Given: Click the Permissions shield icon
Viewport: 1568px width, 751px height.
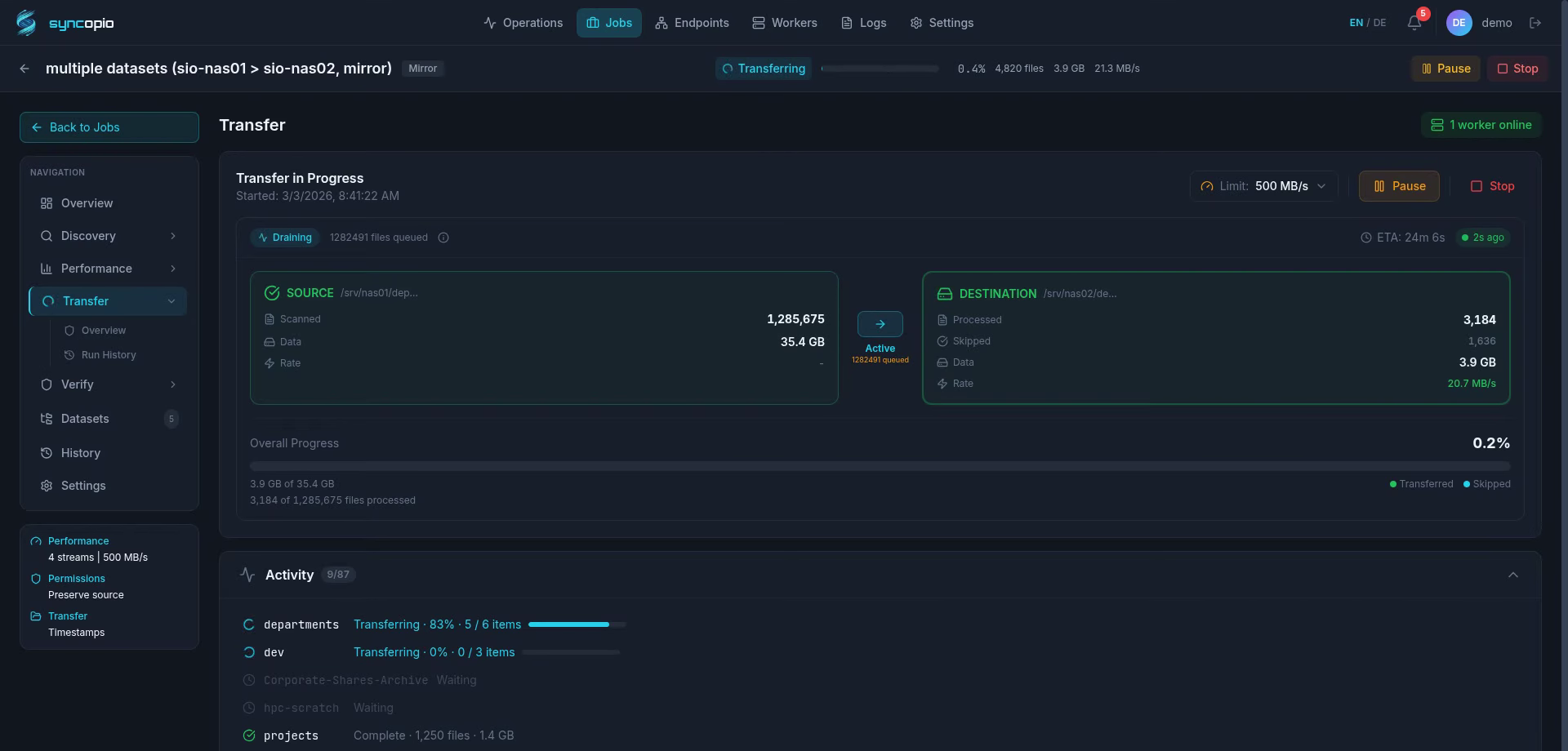Looking at the screenshot, I should pyautogui.click(x=36, y=579).
